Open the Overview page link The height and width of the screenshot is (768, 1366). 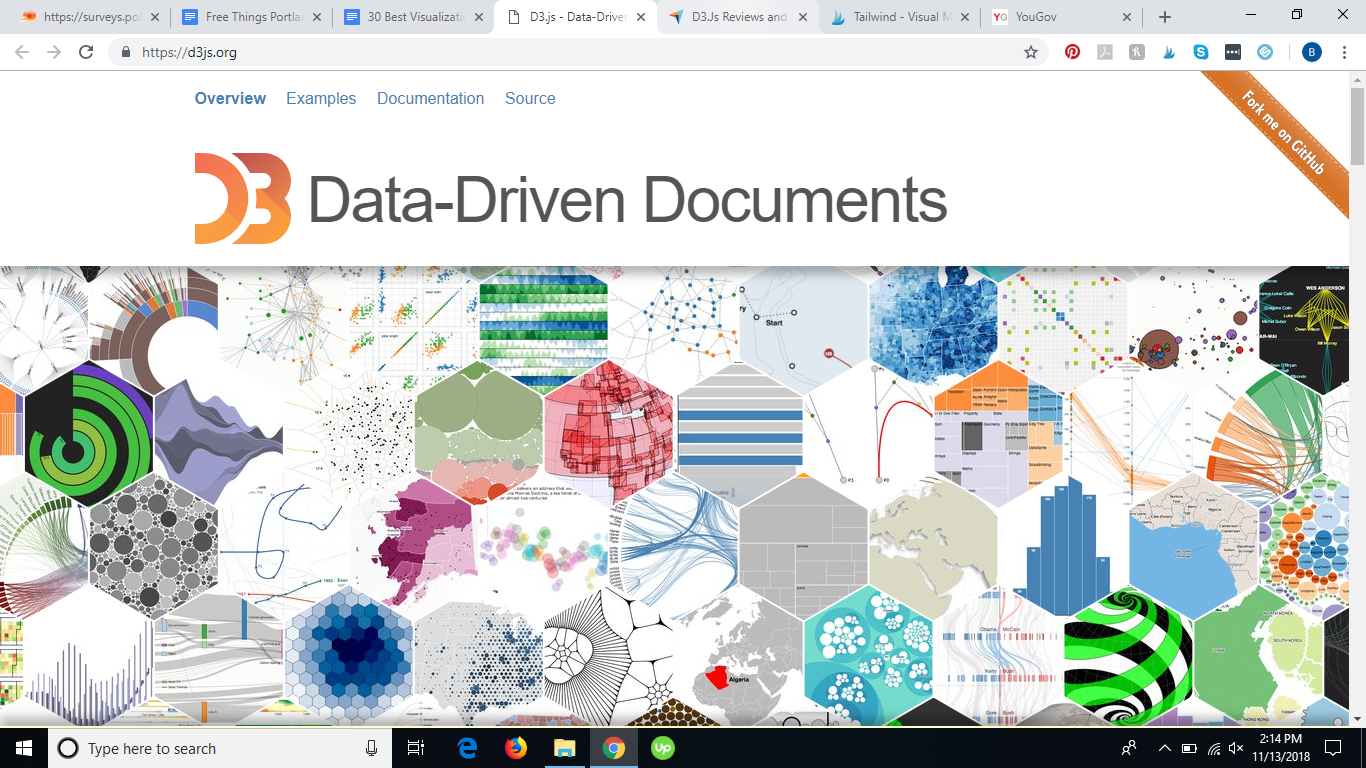[x=230, y=98]
